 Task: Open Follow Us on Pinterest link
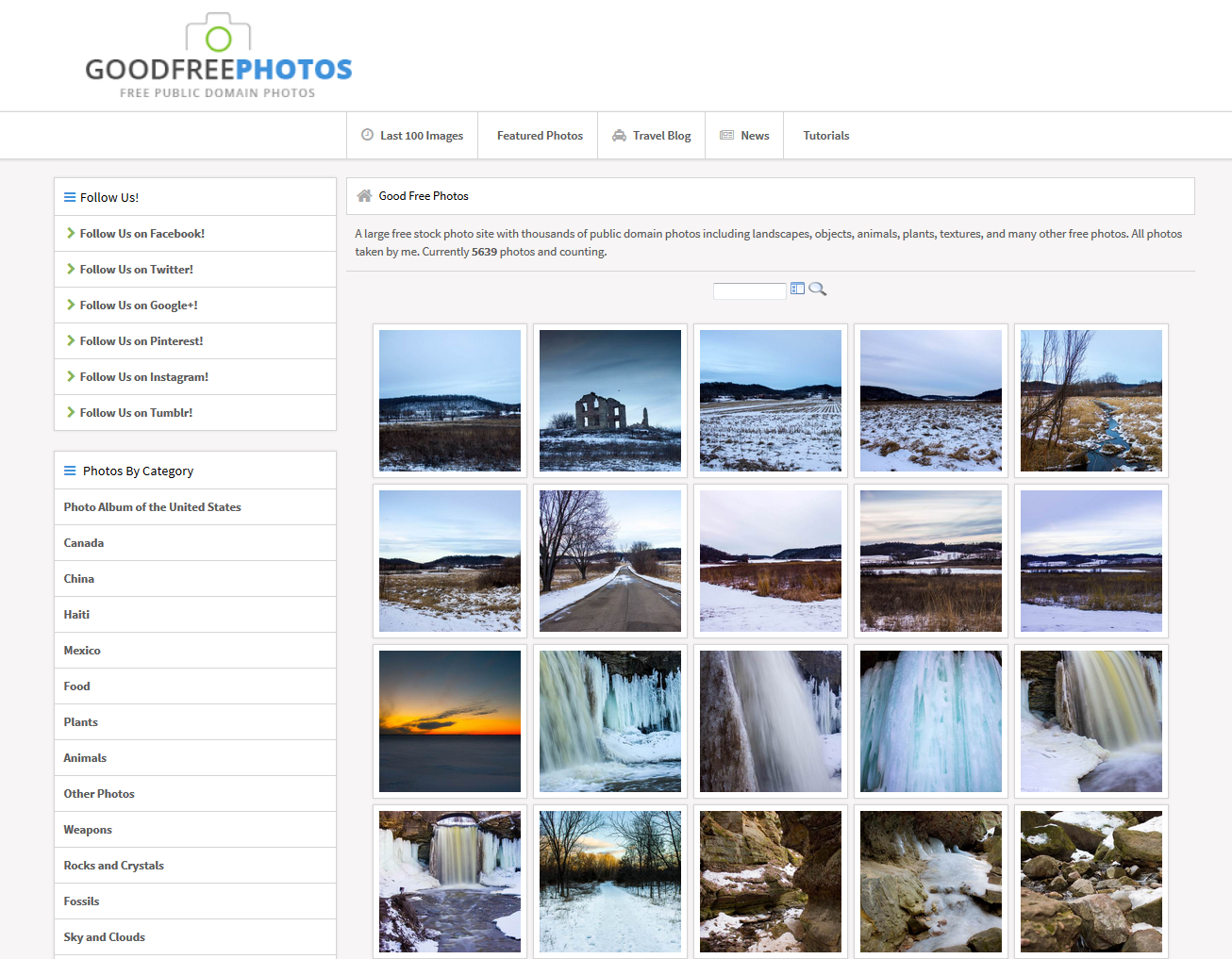142,341
